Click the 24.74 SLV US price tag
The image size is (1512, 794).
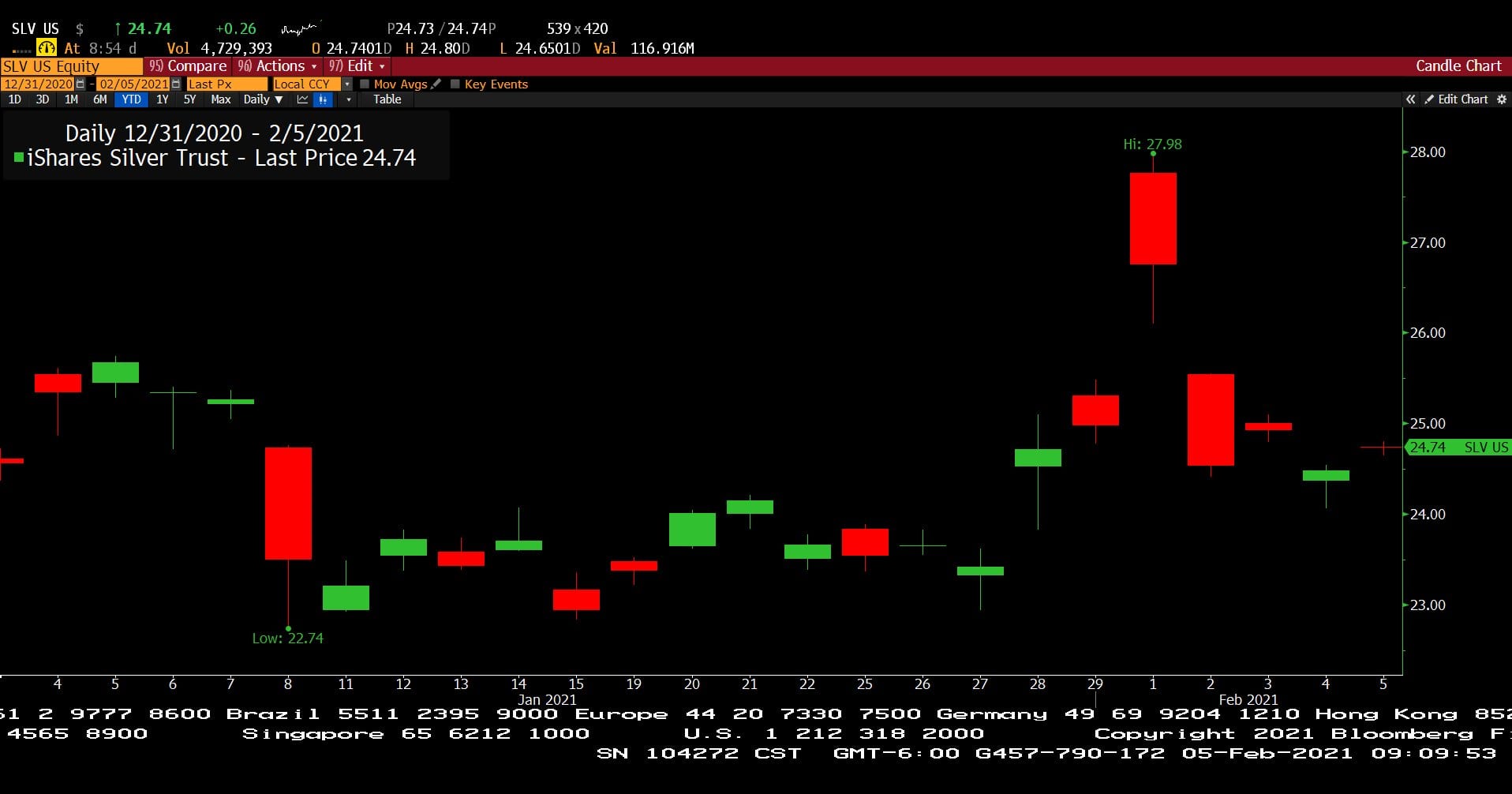click(x=1458, y=448)
